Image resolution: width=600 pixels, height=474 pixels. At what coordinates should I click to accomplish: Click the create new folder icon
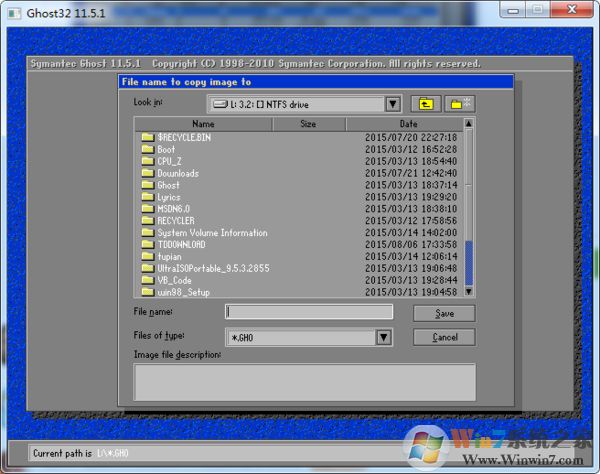(x=460, y=104)
